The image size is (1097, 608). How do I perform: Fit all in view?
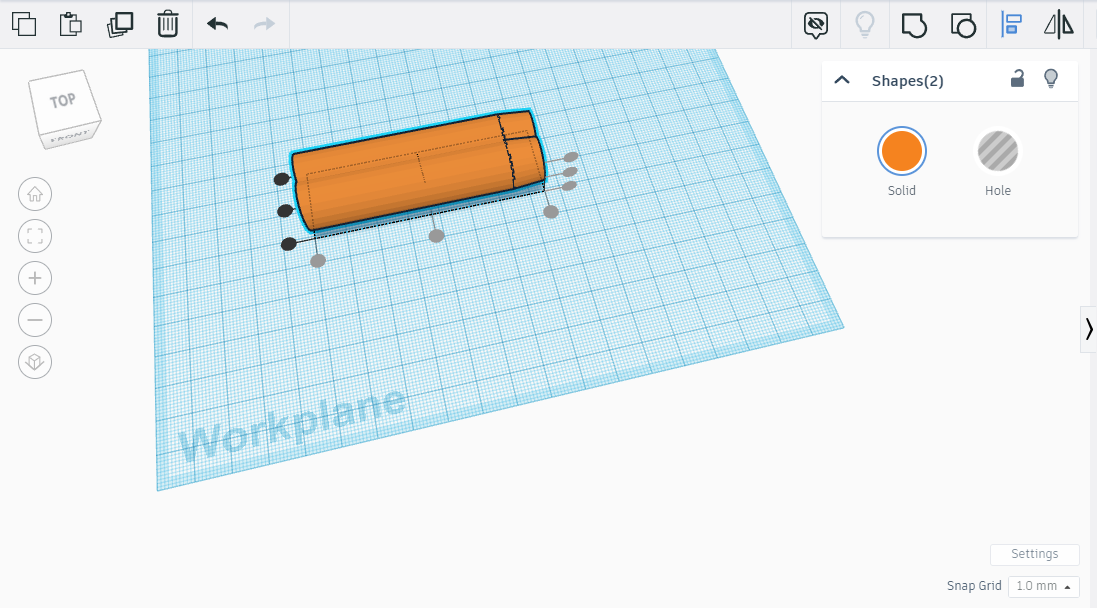pyautogui.click(x=35, y=236)
